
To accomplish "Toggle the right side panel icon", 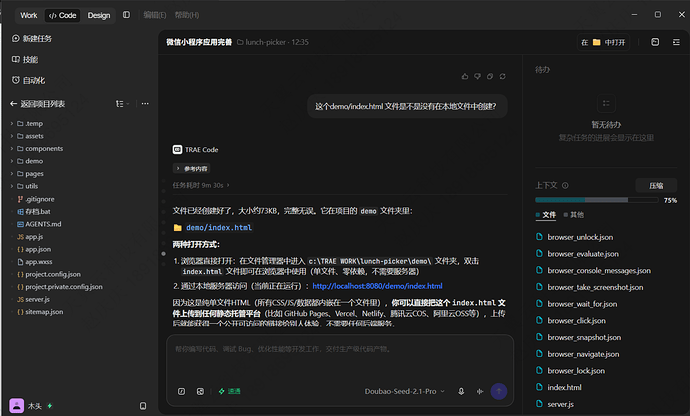I will (676, 42).
